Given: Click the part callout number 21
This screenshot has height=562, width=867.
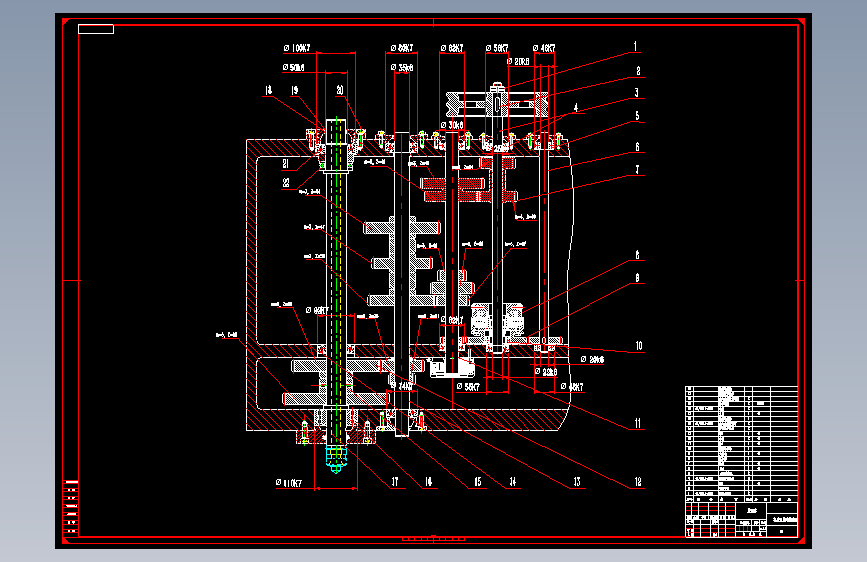Looking at the screenshot, I should [285, 163].
